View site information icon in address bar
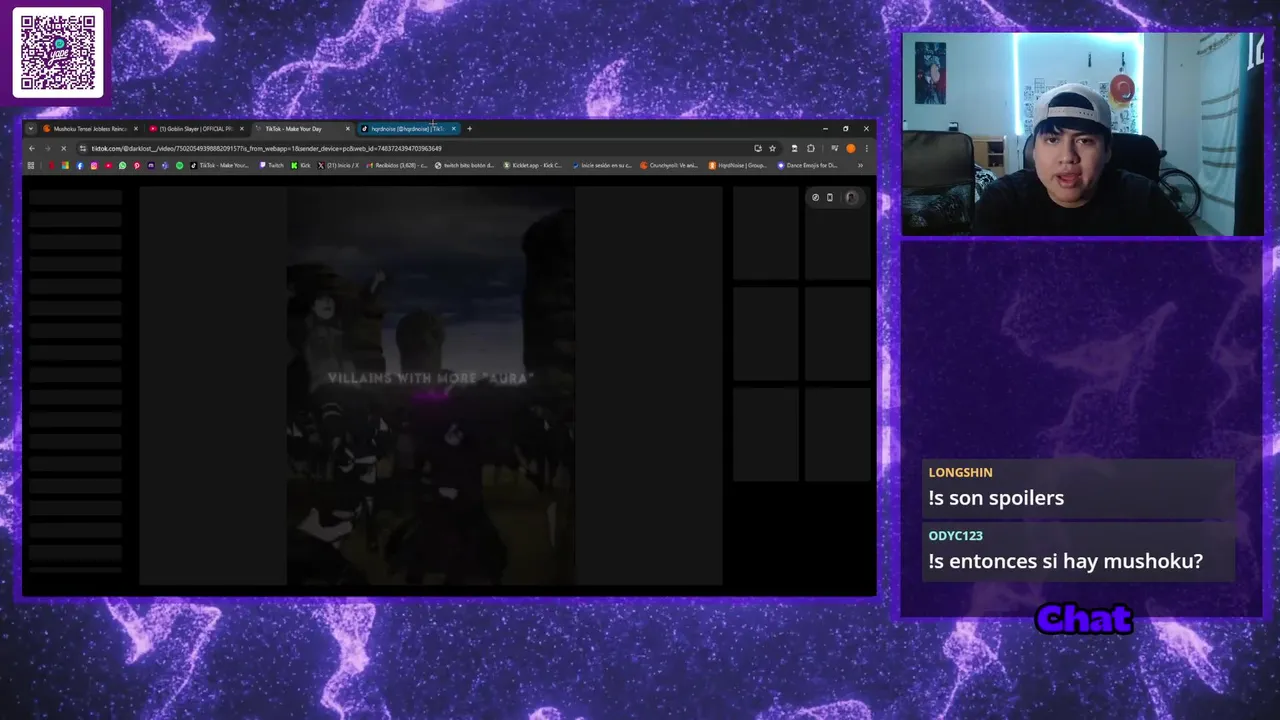This screenshot has height=720, width=1280. pos(83,149)
